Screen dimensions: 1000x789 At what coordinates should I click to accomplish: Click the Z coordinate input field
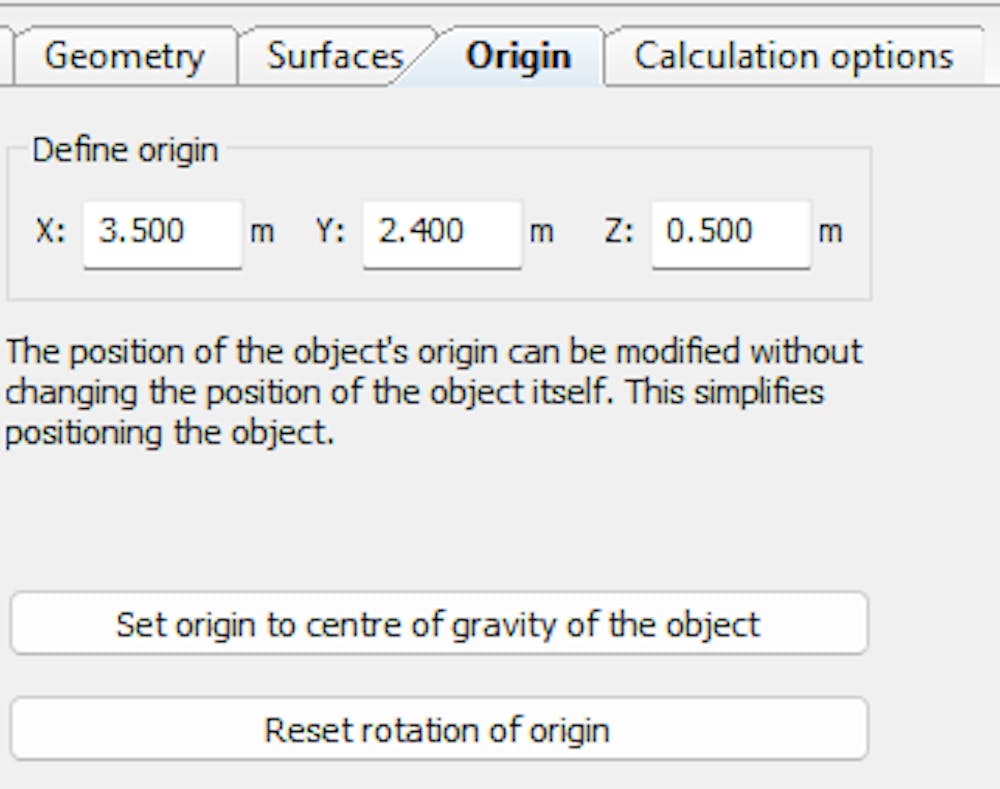(x=730, y=233)
